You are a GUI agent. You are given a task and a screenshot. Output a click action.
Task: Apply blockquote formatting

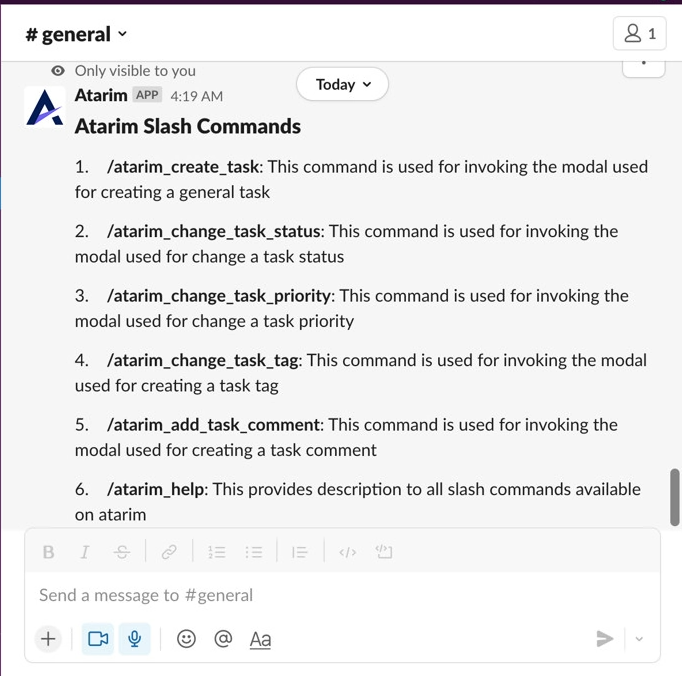[x=299, y=552]
